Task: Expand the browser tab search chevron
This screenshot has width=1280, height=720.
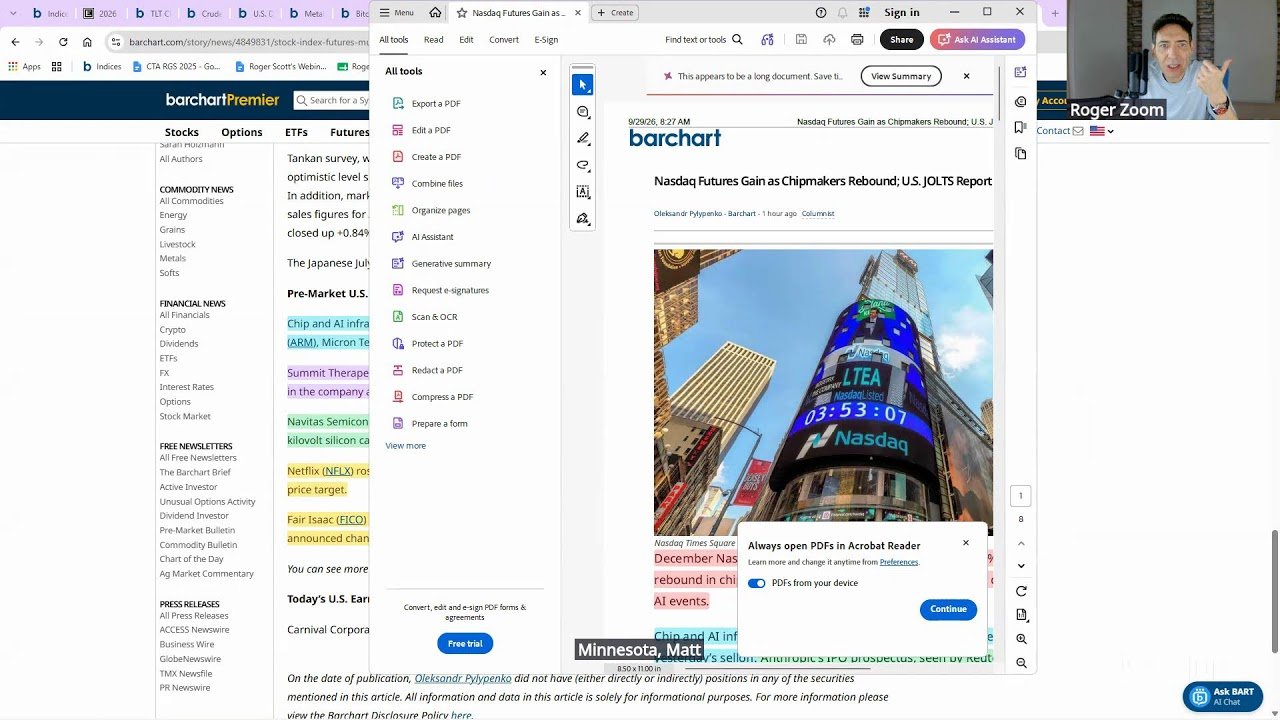Action: [x=13, y=13]
